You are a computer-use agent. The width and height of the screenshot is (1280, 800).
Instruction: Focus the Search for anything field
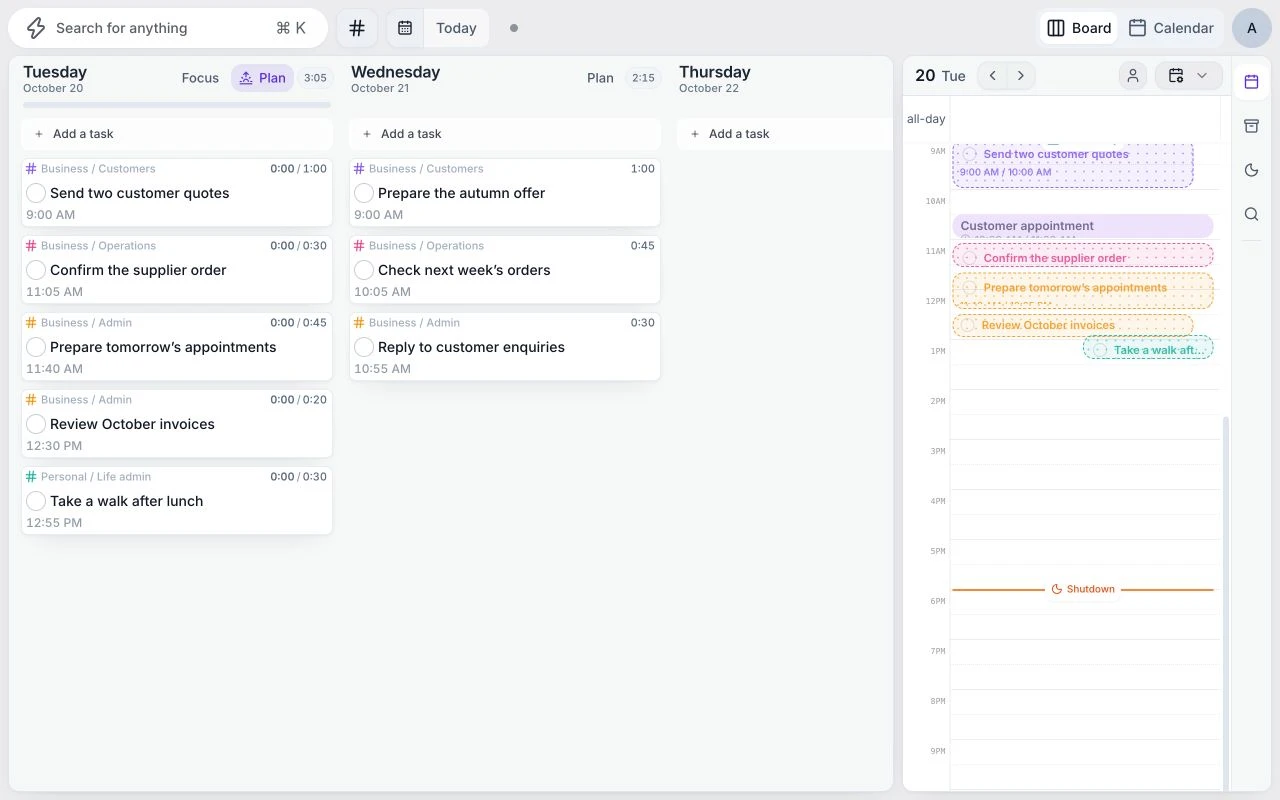(168, 28)
